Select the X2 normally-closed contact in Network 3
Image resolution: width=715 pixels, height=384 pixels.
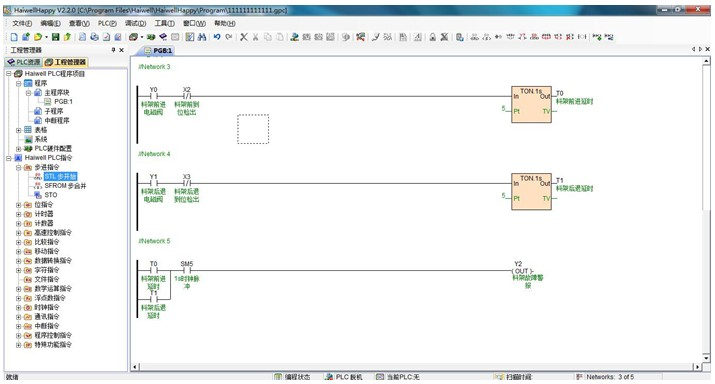click(x=187, y=96)
